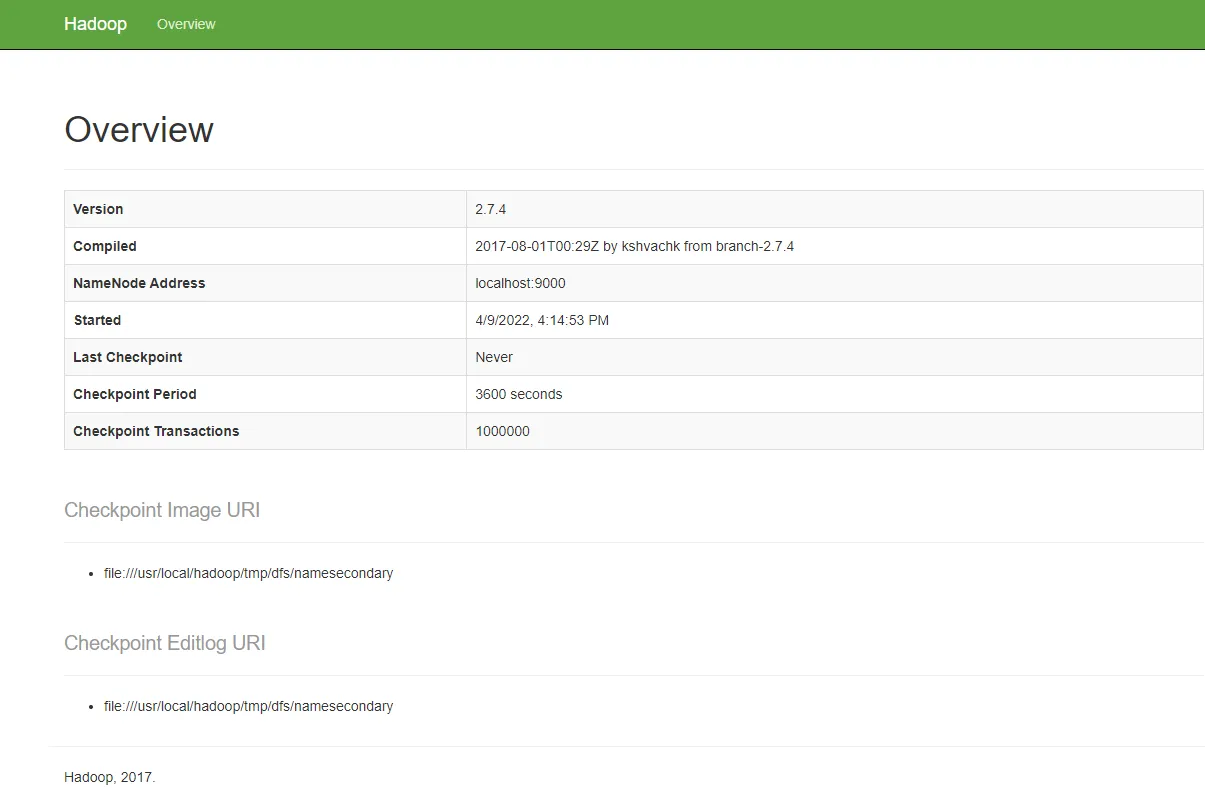Select the Started row label
Screen dimensions: 1205x802
(x=97, y=320)
